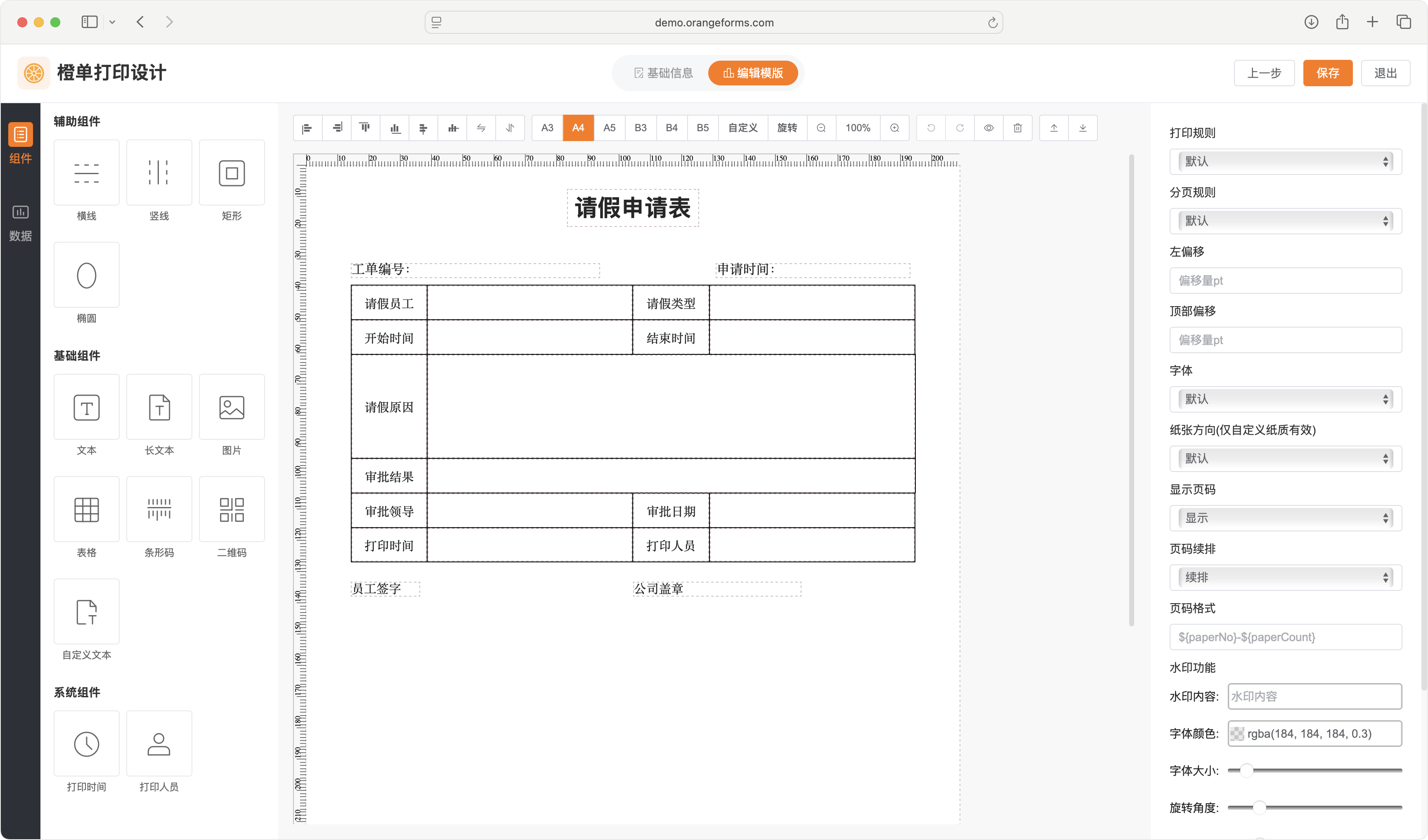
Task: Click the 上一步 button
Action: 1264,73
